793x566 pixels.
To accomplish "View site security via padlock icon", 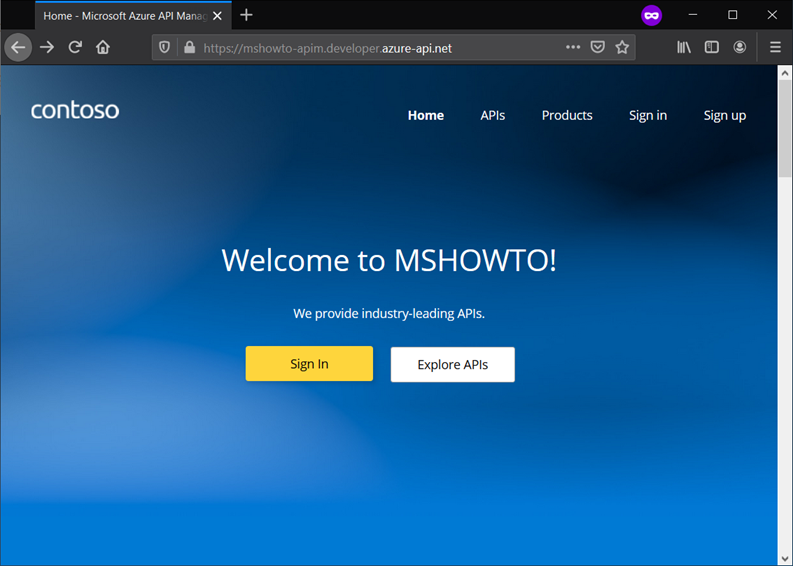I will (x=190, y=48).
